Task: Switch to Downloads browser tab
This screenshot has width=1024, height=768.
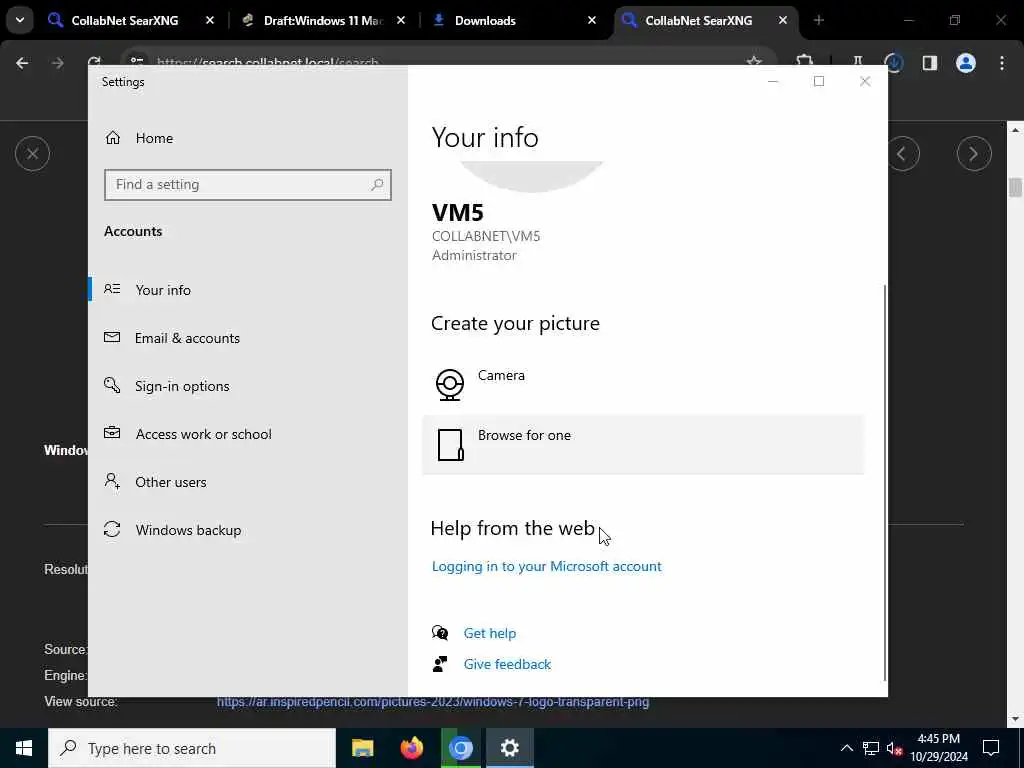Action: [485, 21]
